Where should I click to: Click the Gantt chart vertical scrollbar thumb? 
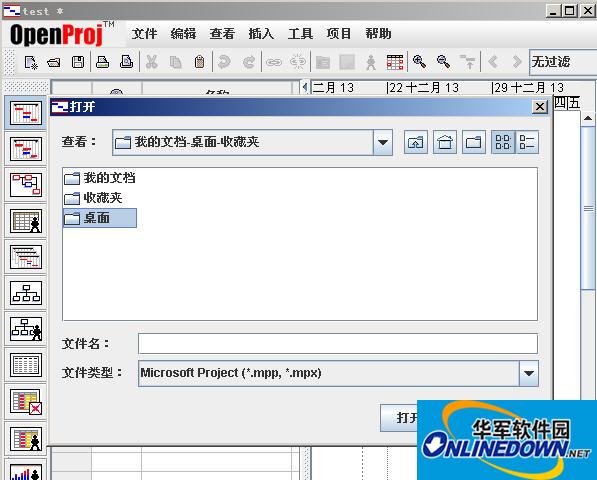click(x=588, y=209)
